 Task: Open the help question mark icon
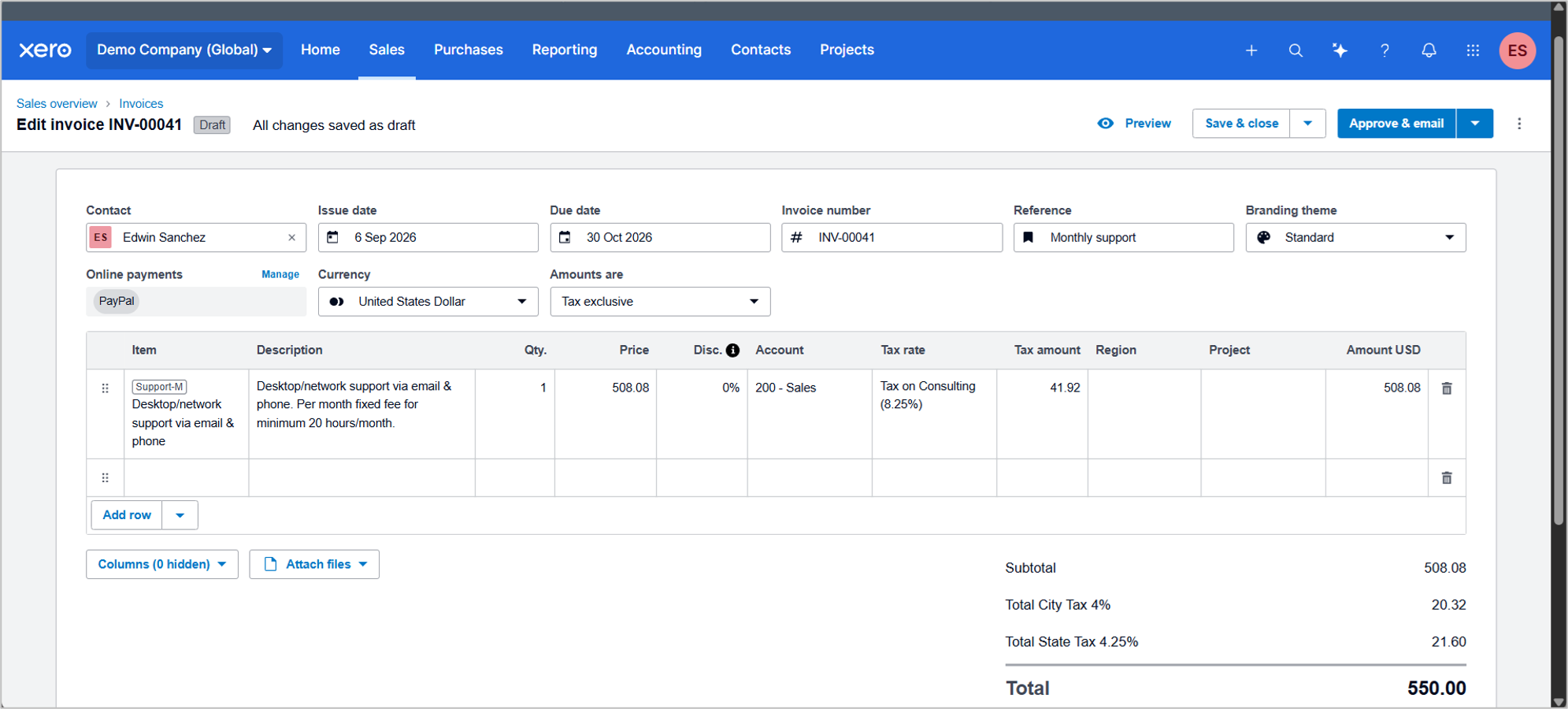1385,50
